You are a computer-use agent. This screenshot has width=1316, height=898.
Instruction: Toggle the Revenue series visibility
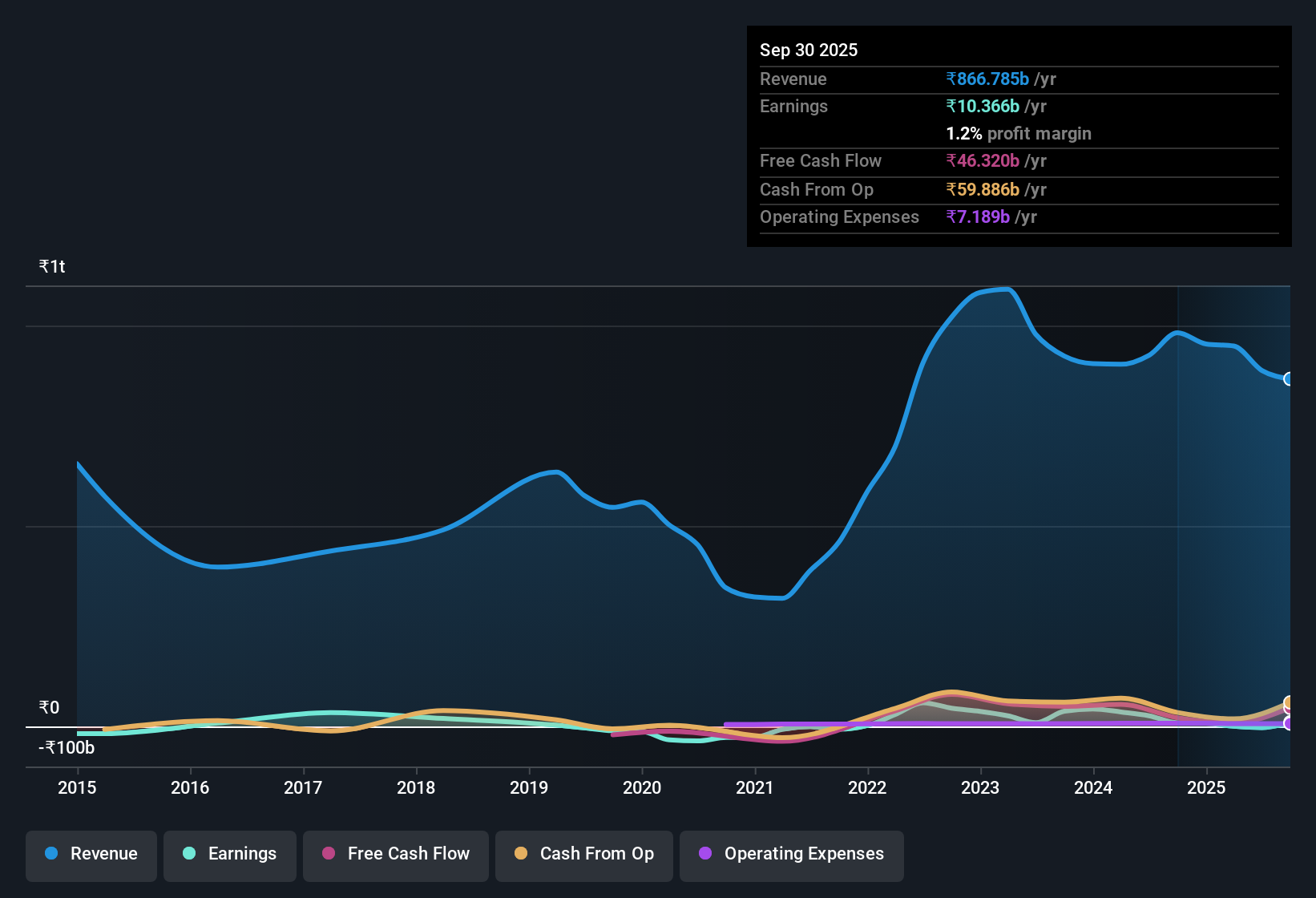coord(91,854)
